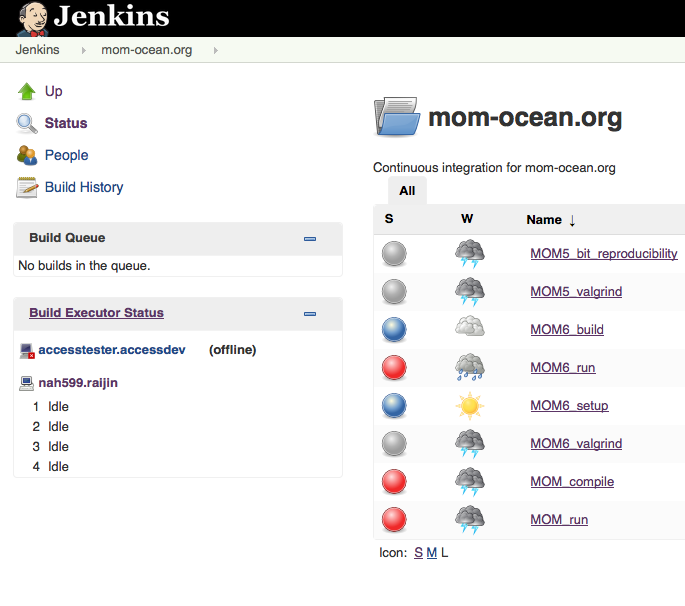
Task: Click blue status ball for MOM6_setup
Action: tap(394, 405)
